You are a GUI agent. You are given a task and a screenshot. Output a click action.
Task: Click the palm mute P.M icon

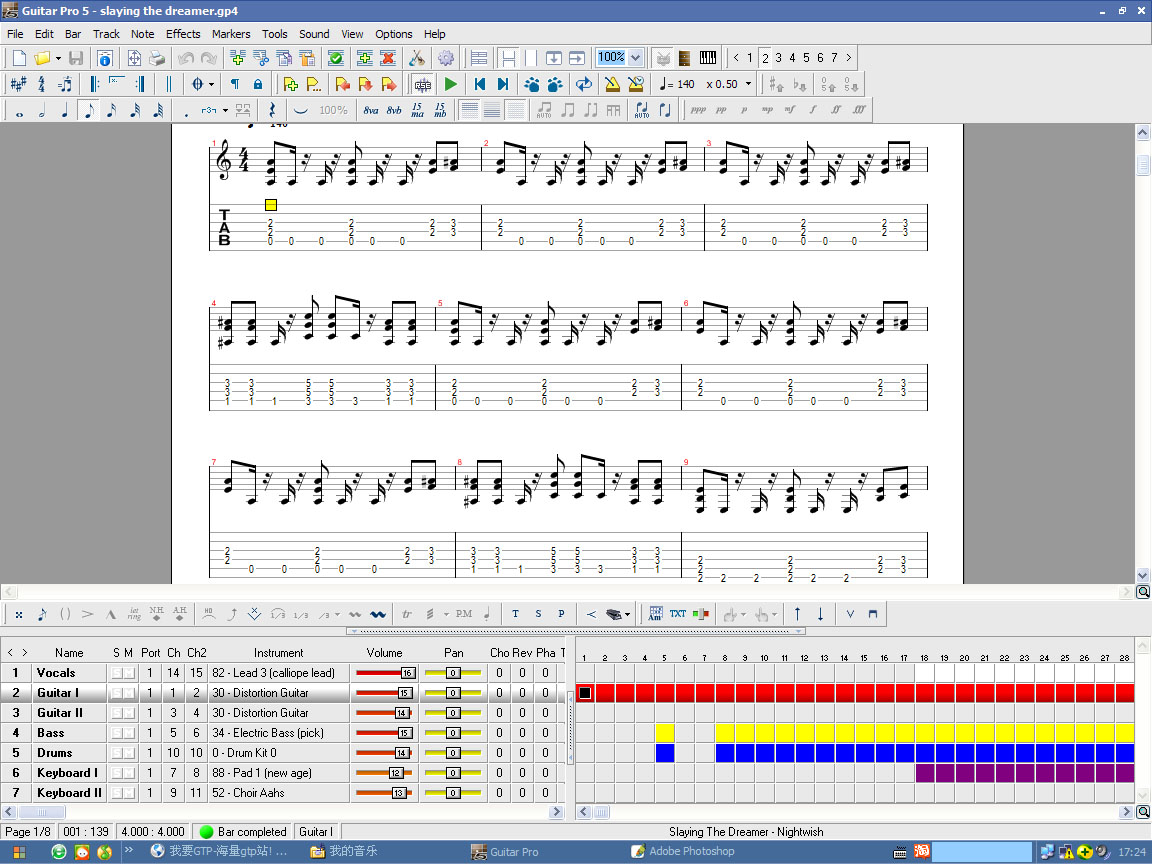pos(463,614)
